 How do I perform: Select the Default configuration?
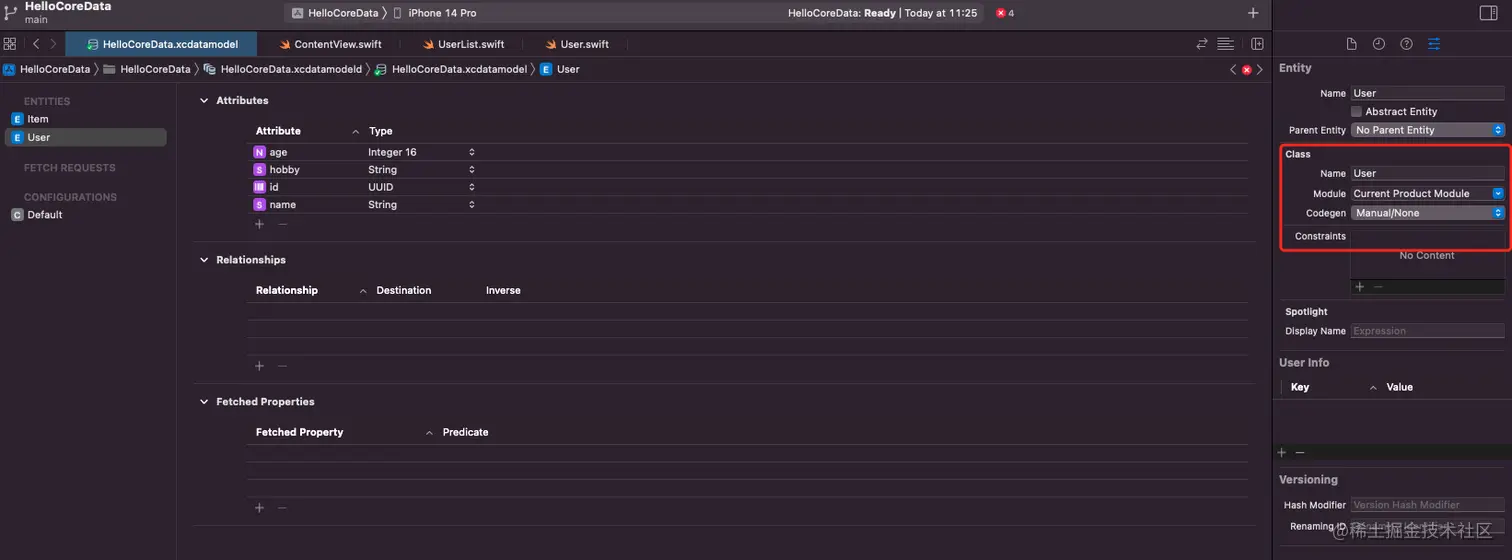coord(85,215)
